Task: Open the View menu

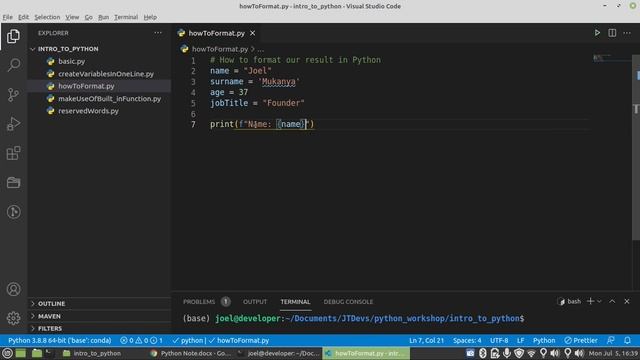Action: (x=72, y=17)
